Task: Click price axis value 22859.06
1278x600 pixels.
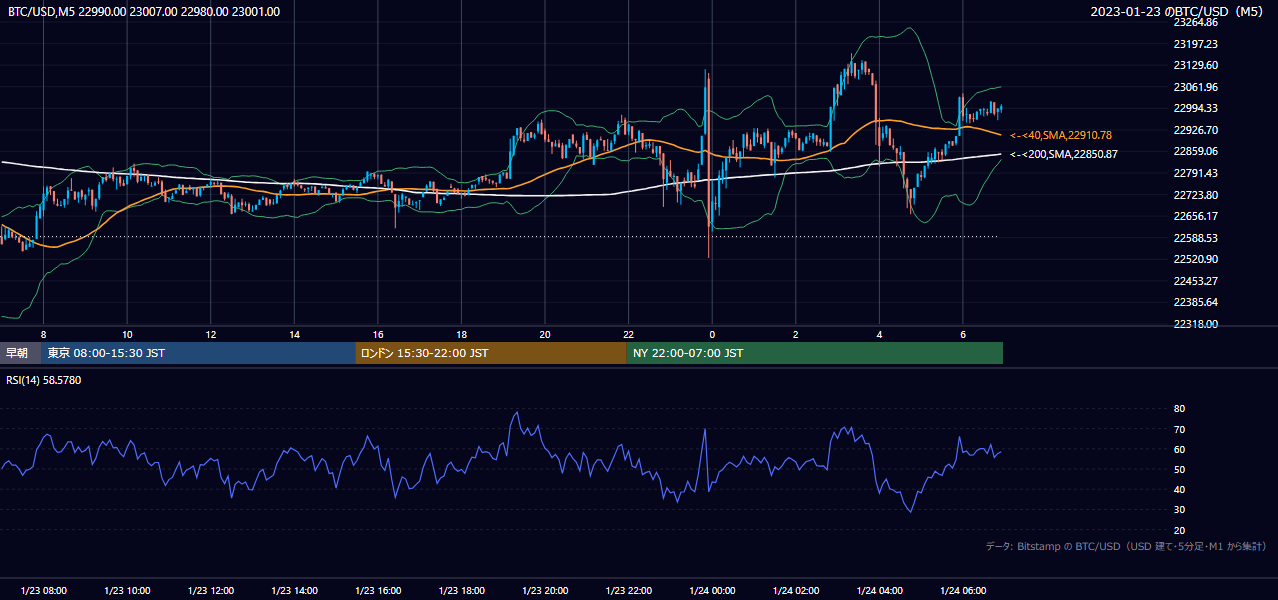Action: coord(1195,151)
